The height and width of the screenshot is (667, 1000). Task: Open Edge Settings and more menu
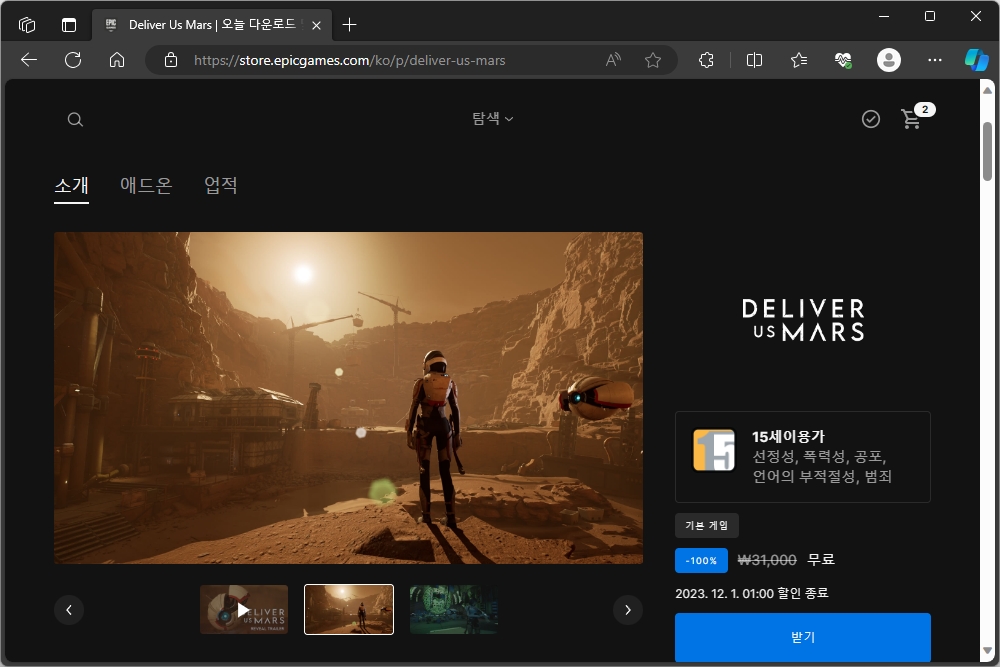pos(934,60)
